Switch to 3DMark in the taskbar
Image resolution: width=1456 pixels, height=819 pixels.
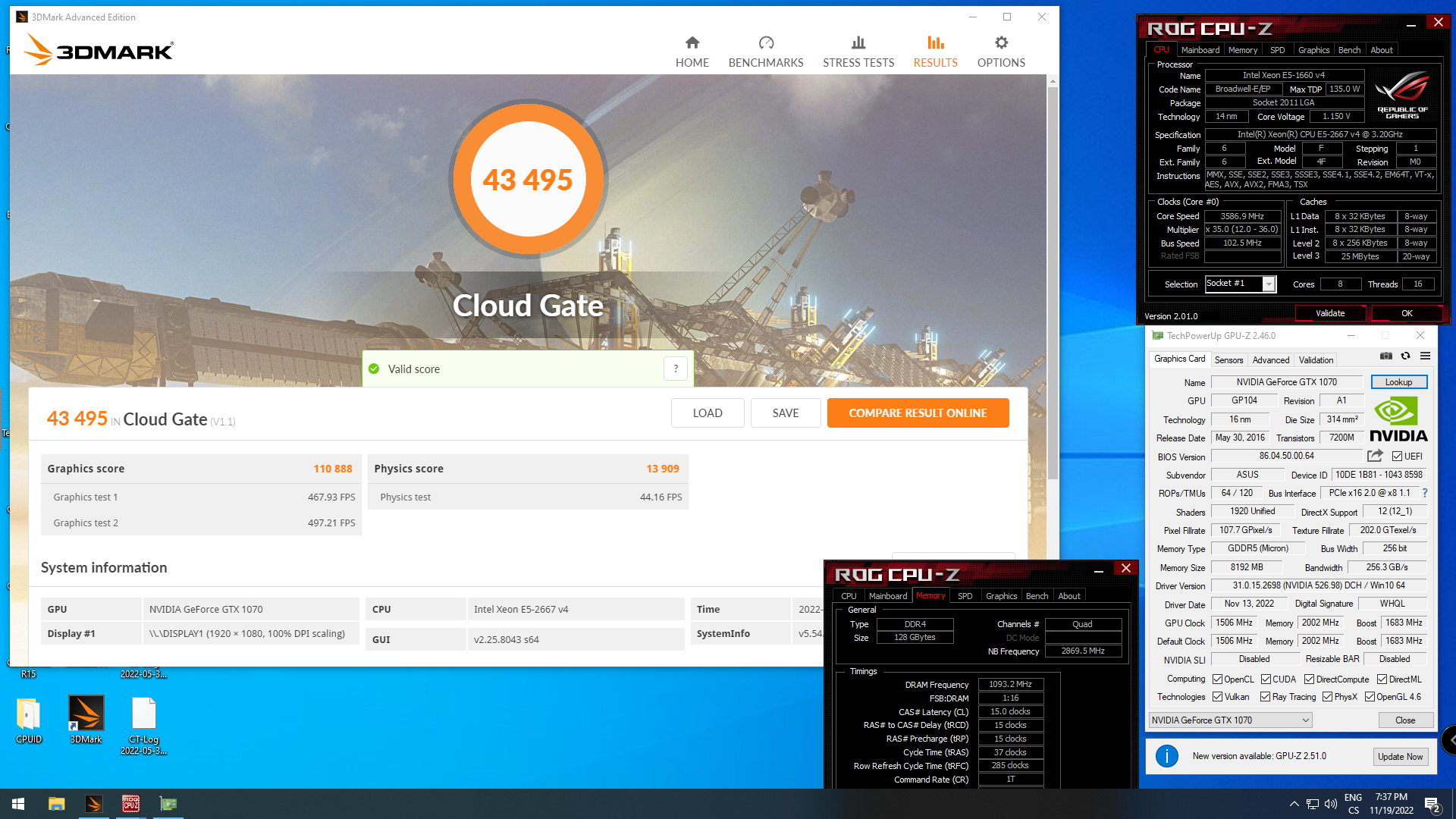pyautogui.click(x=94, y=804)
